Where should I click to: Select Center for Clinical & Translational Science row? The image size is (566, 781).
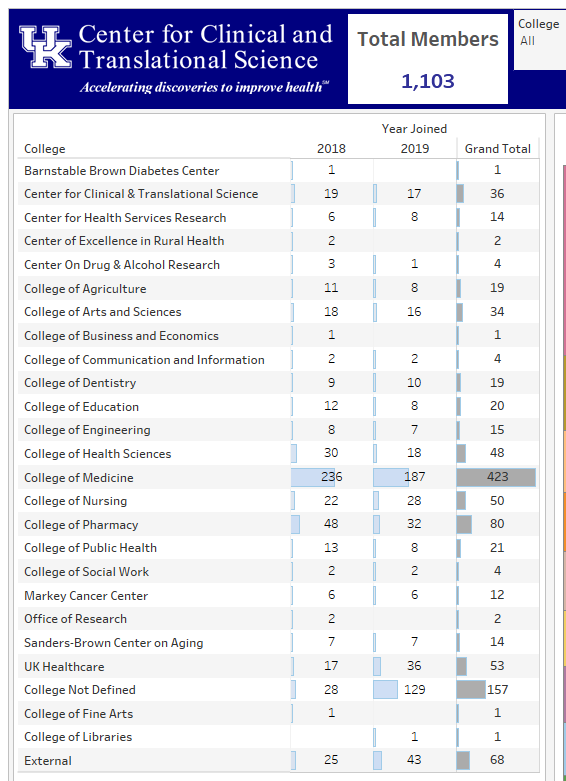pos(141,194)
